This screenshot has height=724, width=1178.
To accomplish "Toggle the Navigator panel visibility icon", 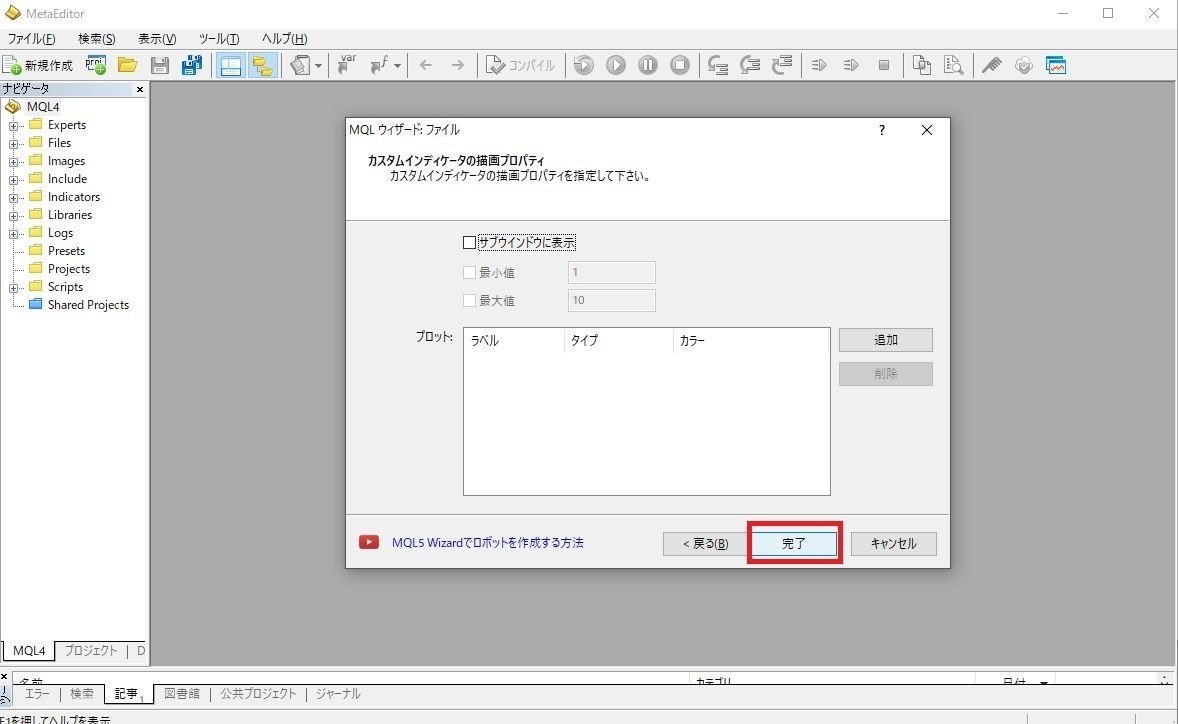I will 231,65.
